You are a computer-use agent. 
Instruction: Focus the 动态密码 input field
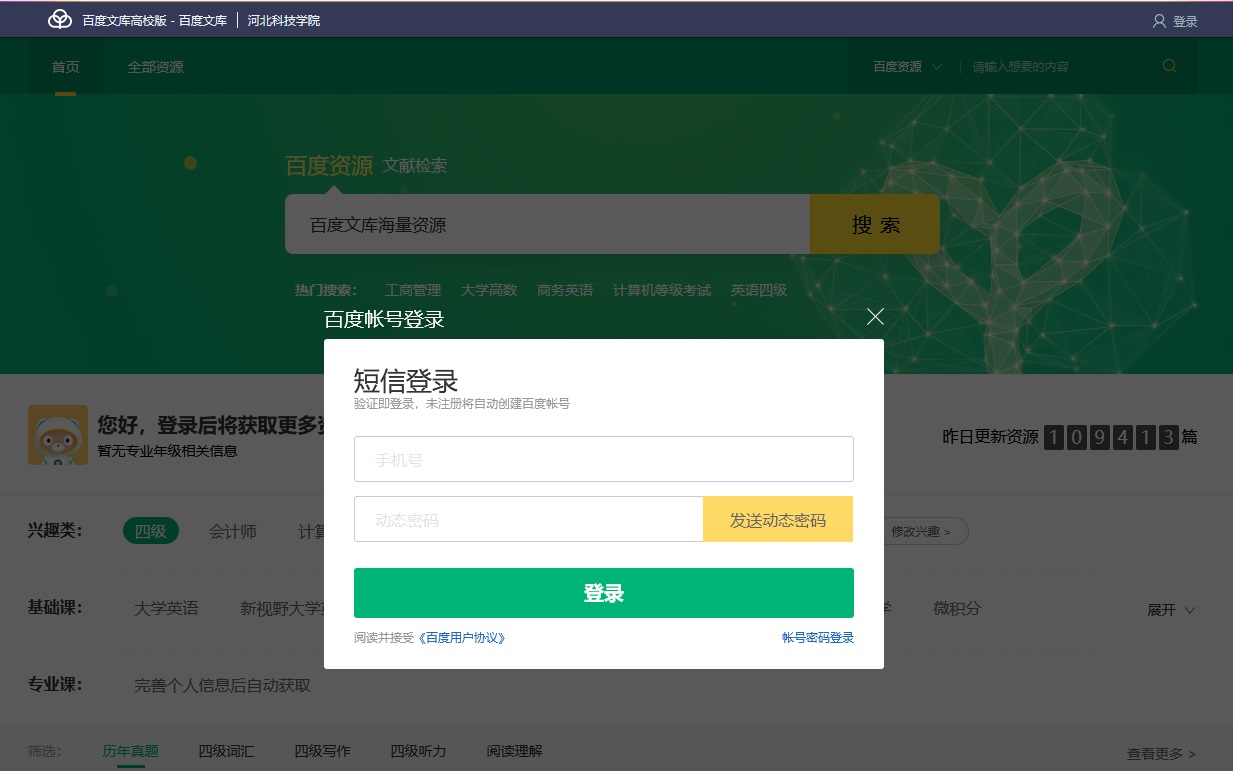[529, 519]
